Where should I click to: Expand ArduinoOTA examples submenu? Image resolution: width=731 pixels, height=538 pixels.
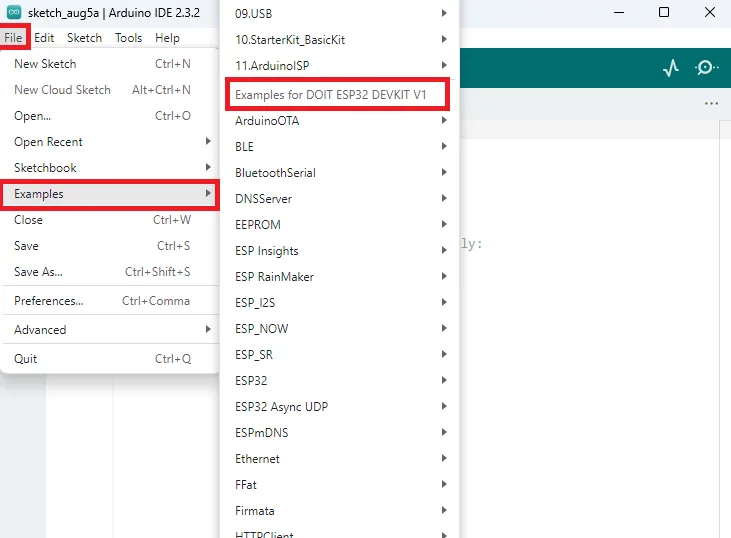pos(340,121)
